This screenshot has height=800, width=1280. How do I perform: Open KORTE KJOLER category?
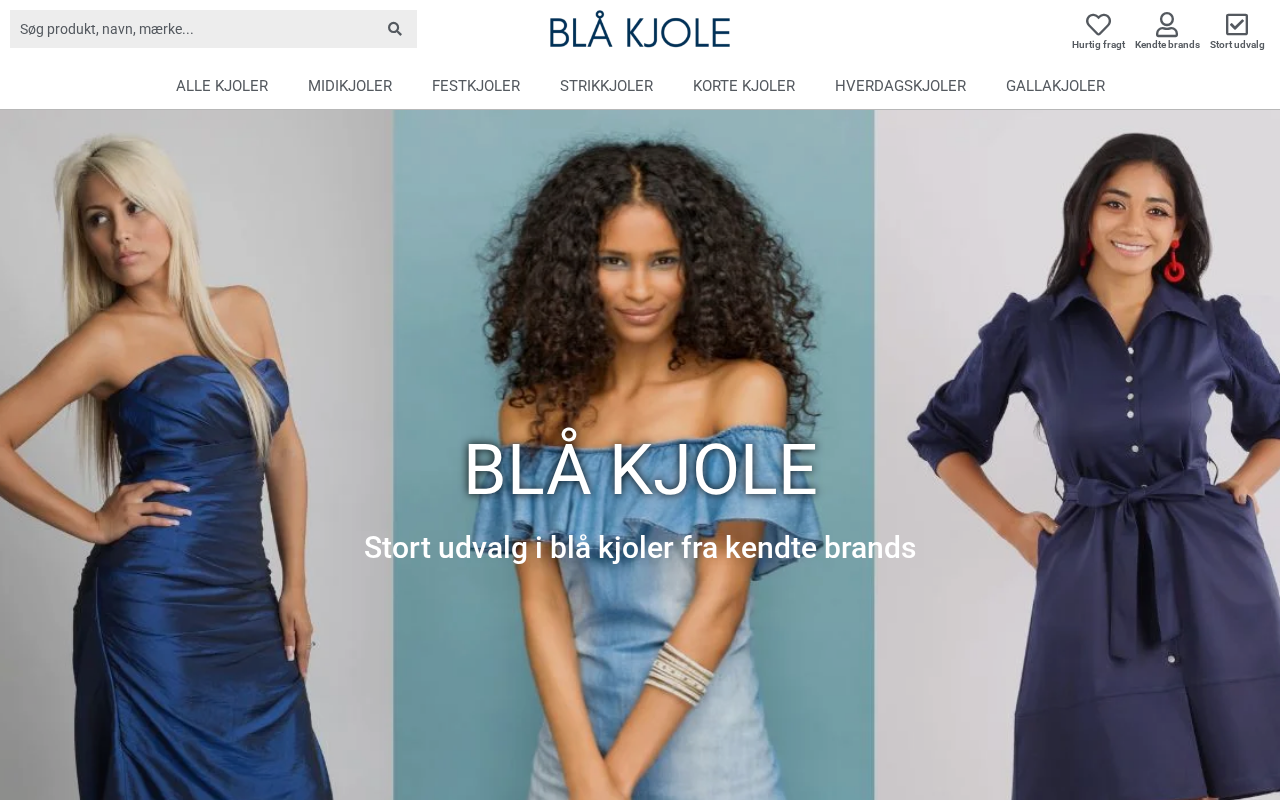click(744, 86)
